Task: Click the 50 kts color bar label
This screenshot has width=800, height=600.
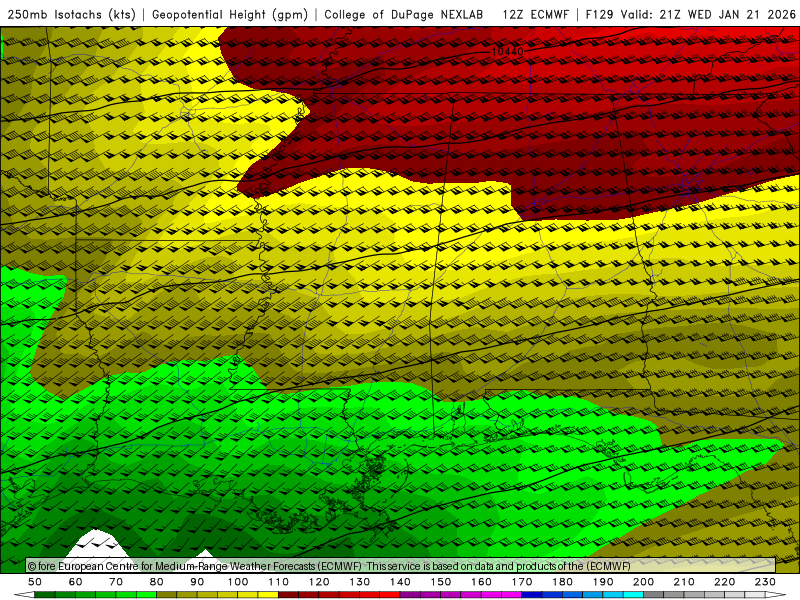Action: 35,582
